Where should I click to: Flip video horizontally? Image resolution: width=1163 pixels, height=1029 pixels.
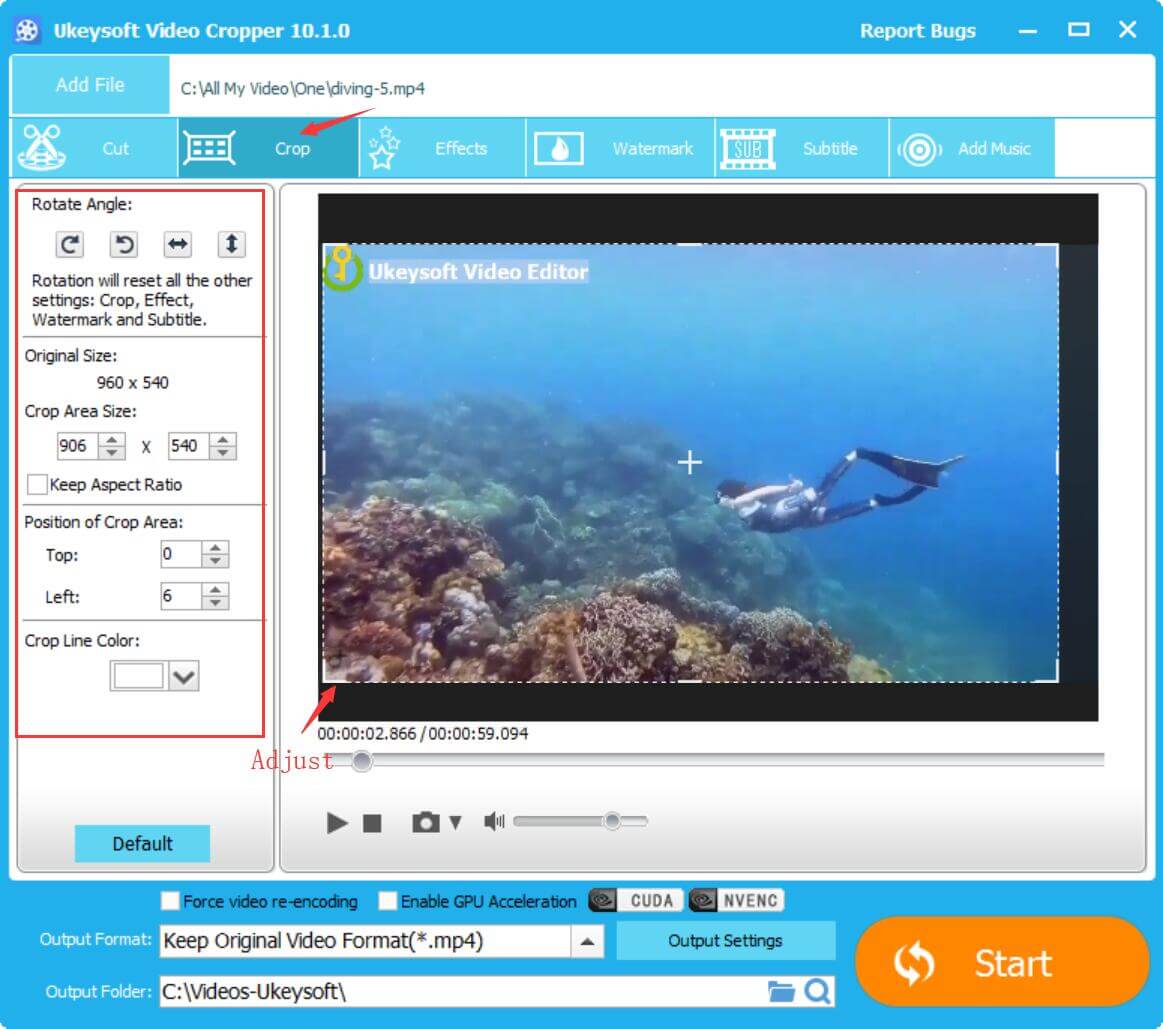(178, 244)
